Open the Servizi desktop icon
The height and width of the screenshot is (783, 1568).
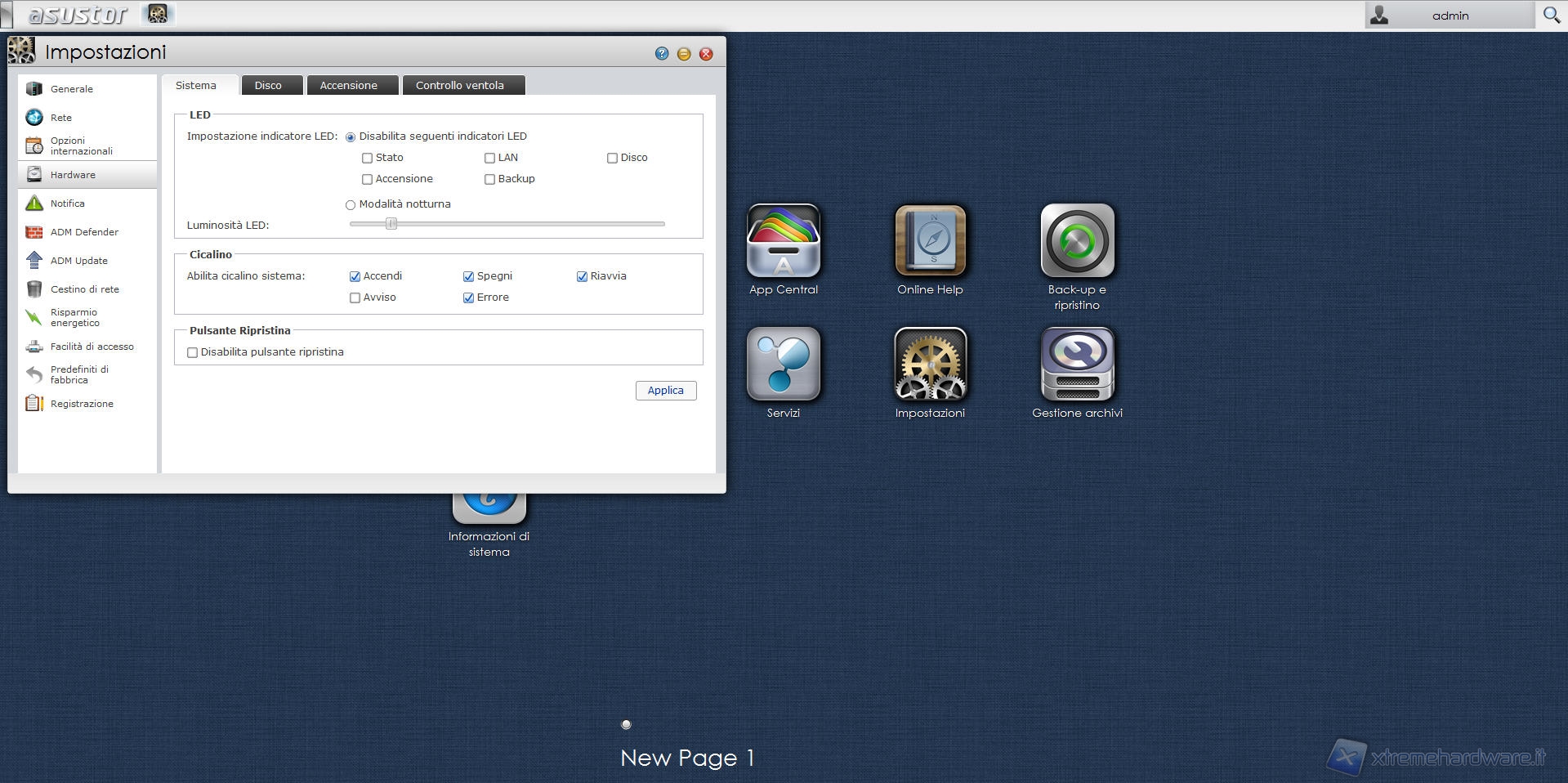783,365
